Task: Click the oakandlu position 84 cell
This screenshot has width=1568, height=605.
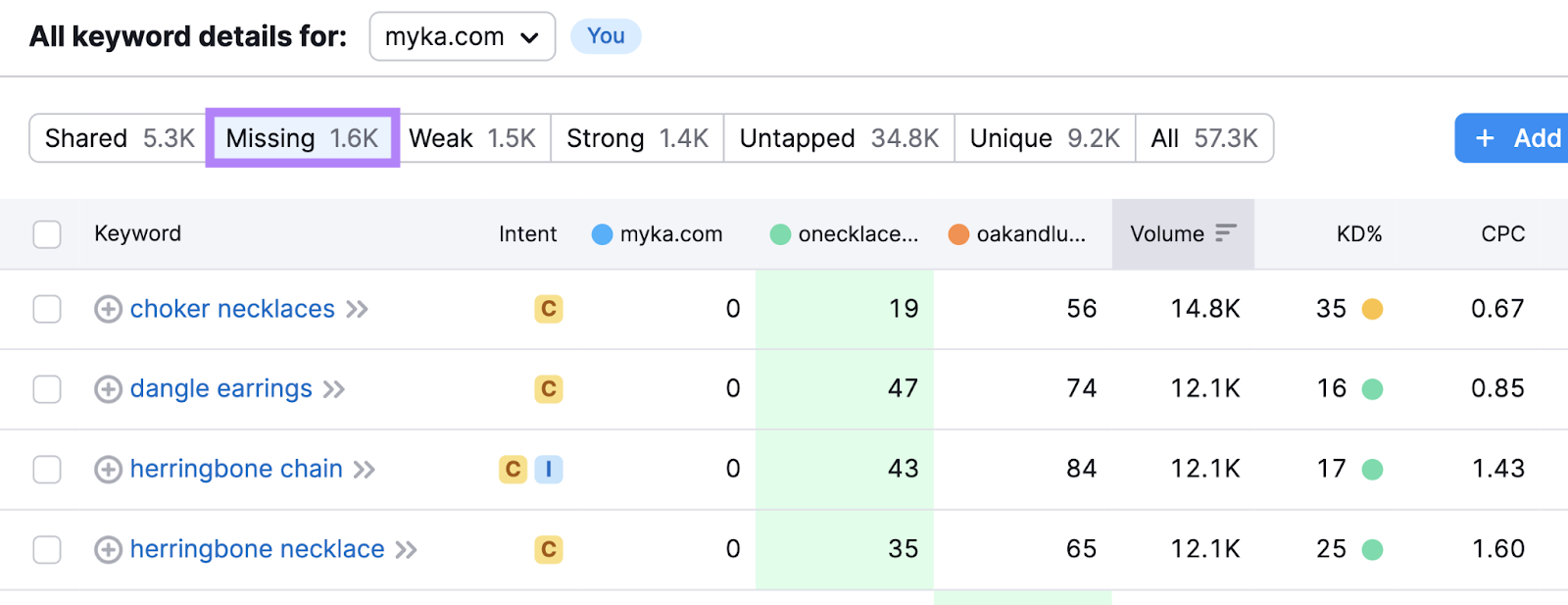Action: point(1023,469)
